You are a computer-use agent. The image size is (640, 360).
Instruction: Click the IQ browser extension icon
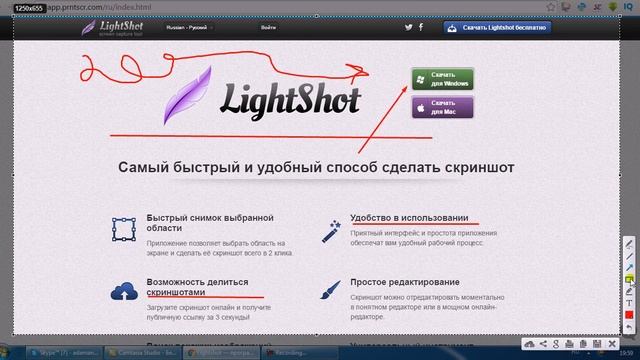pos(628,7)
